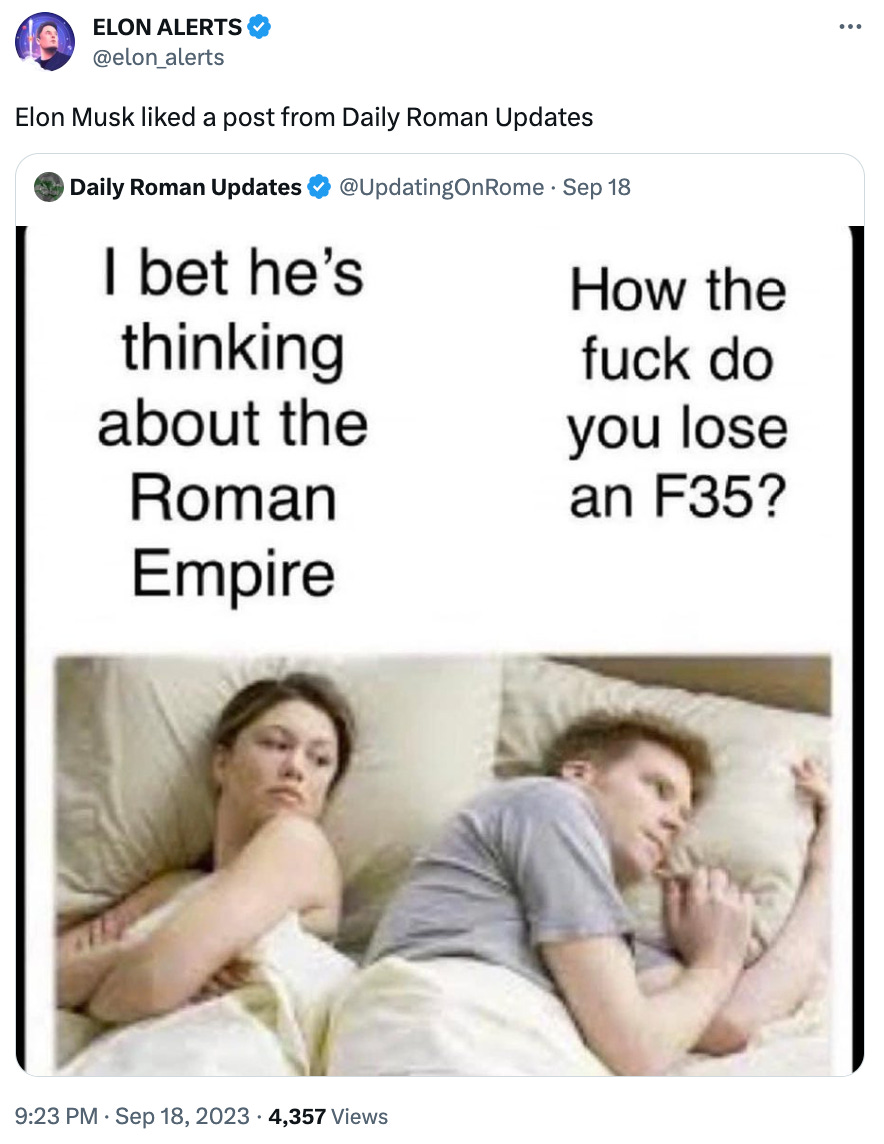Open the ELON ALERTS profile avatar
The image size is (884, 1144).
(45, 42)
